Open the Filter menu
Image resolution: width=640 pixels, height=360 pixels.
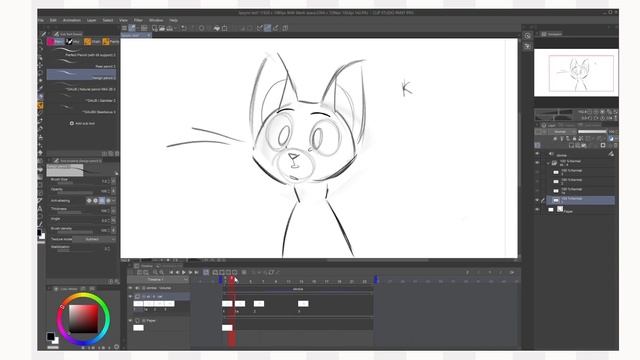coord(138,20)
